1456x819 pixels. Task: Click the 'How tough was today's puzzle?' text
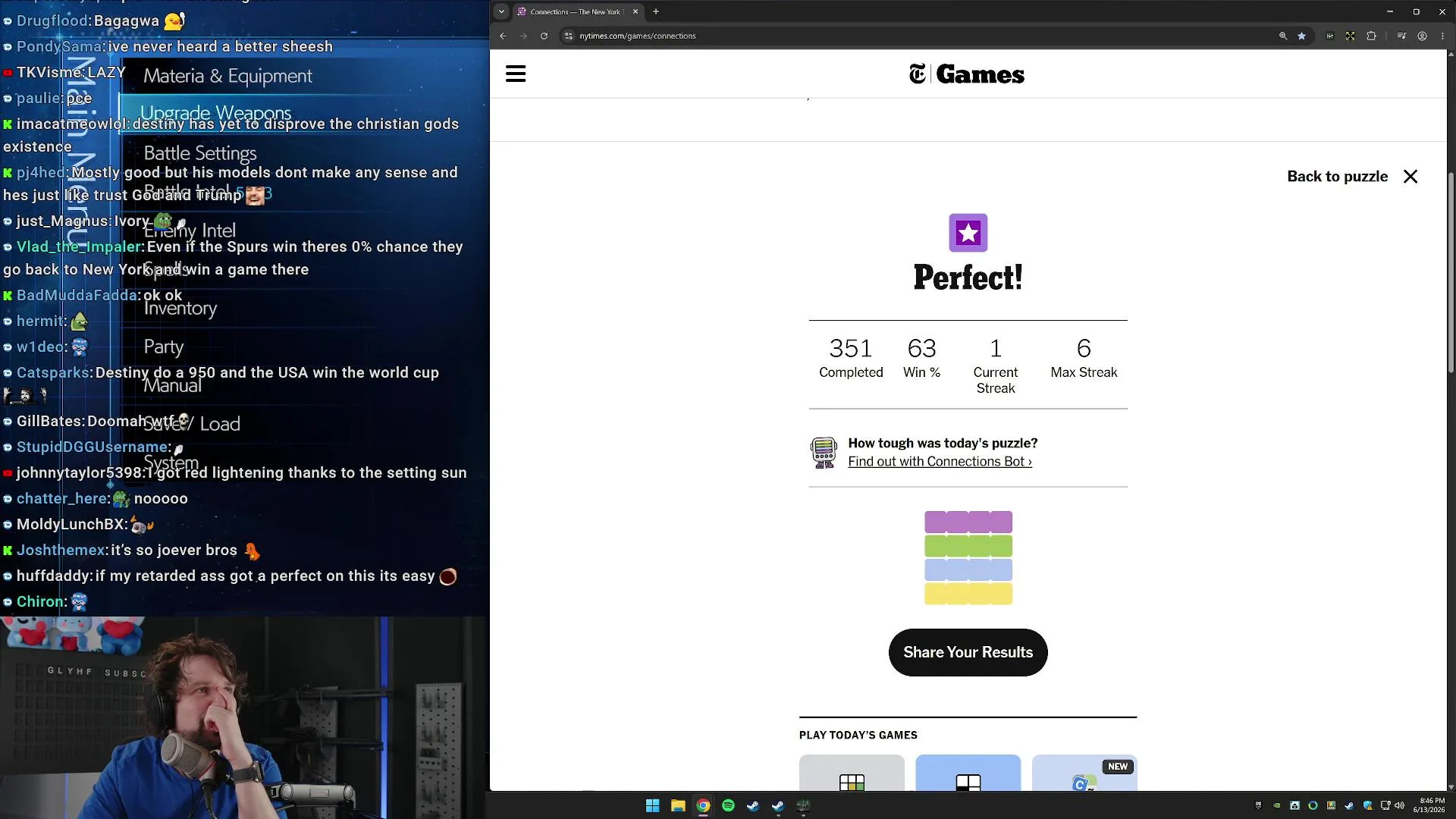tap(943, 443)
